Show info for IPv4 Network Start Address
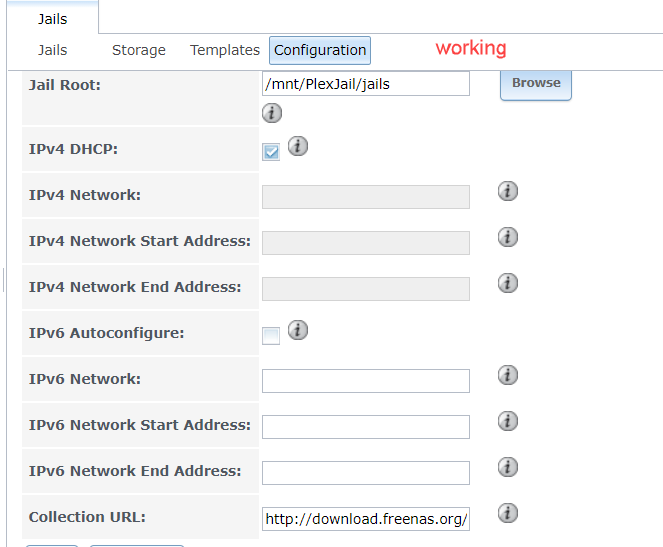Viewport: 663px width, 547px height. pyautogui.click(x=508, y=237)
